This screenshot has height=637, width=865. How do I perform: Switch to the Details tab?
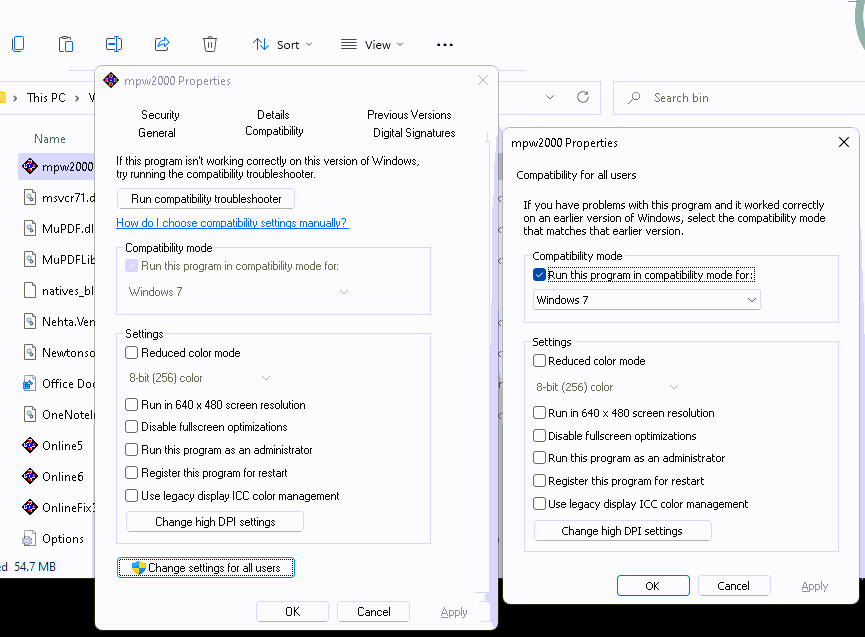pyautogui.click(x=273, y=115)
